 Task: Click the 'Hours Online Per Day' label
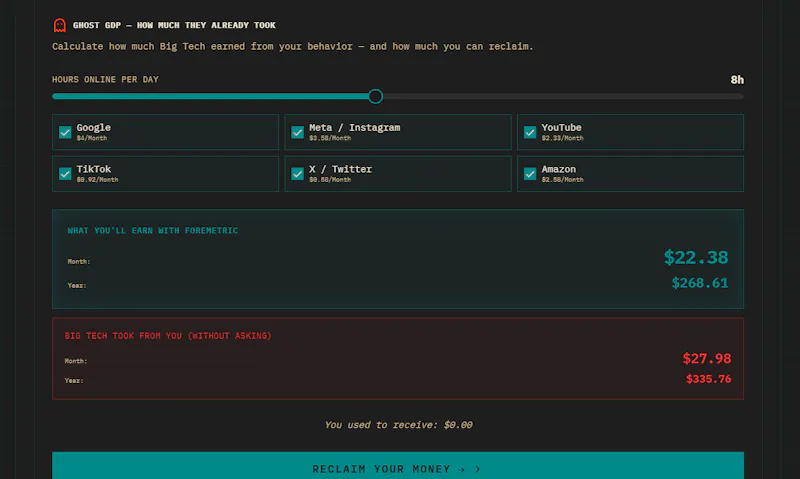point(105,80)
